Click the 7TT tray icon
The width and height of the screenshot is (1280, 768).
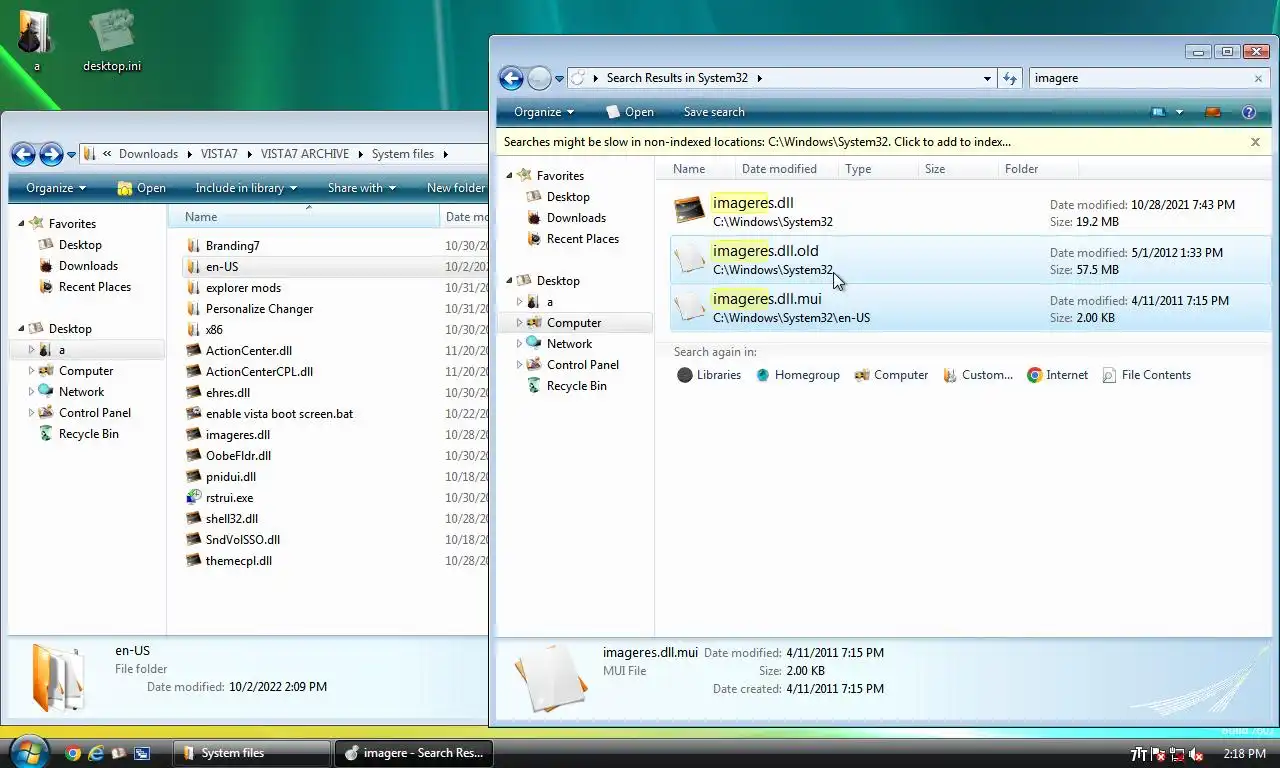(x=1139, y=754)
